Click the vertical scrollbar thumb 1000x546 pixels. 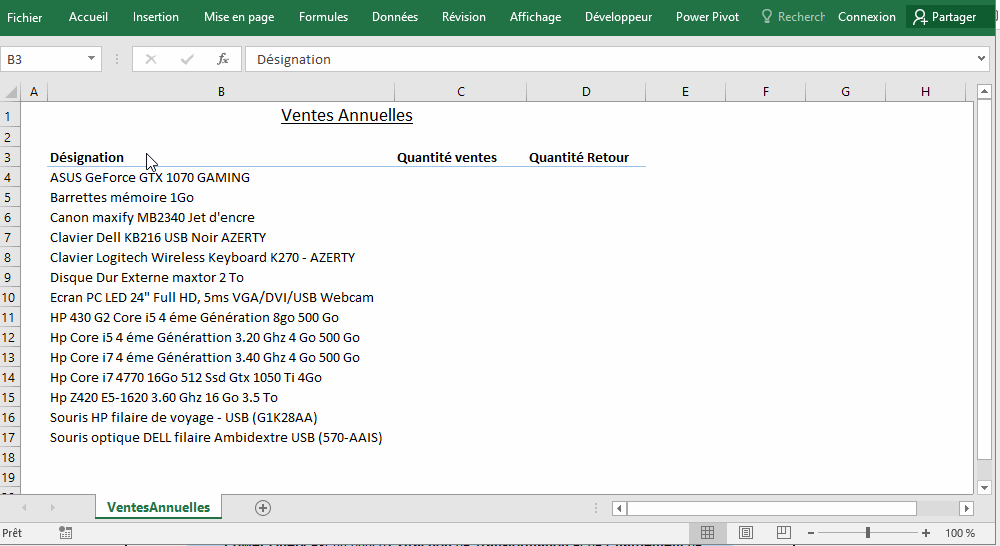[984, 279]
